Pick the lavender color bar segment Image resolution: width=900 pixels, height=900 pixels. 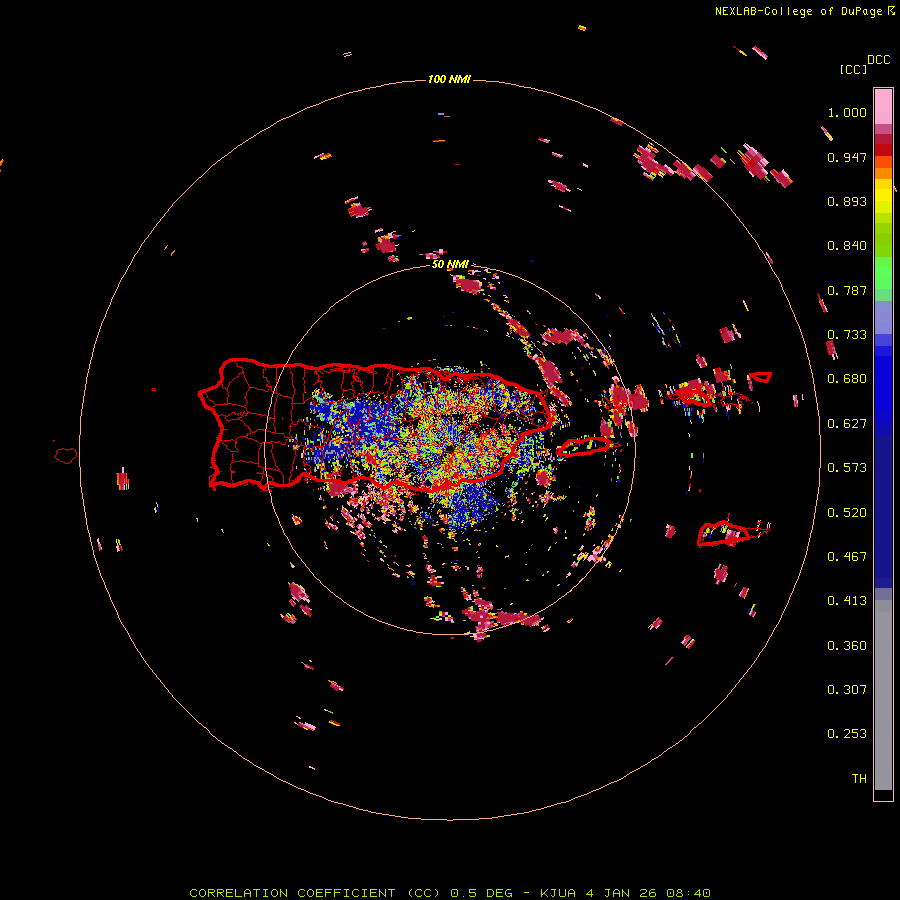click(883, 317)
